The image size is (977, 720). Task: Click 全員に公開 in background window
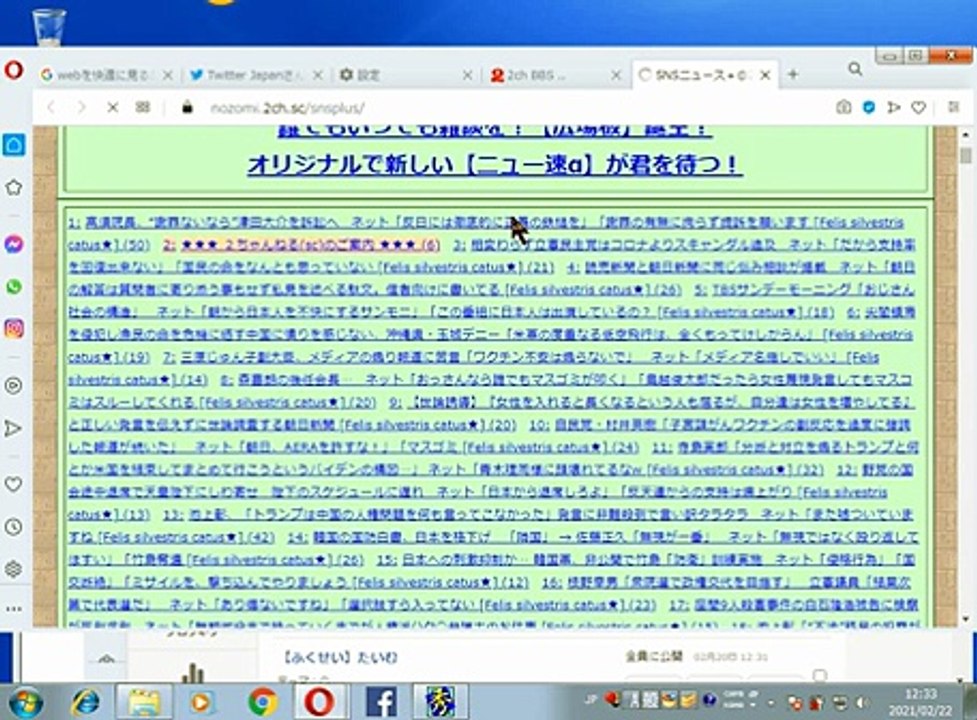click(654, 656)
